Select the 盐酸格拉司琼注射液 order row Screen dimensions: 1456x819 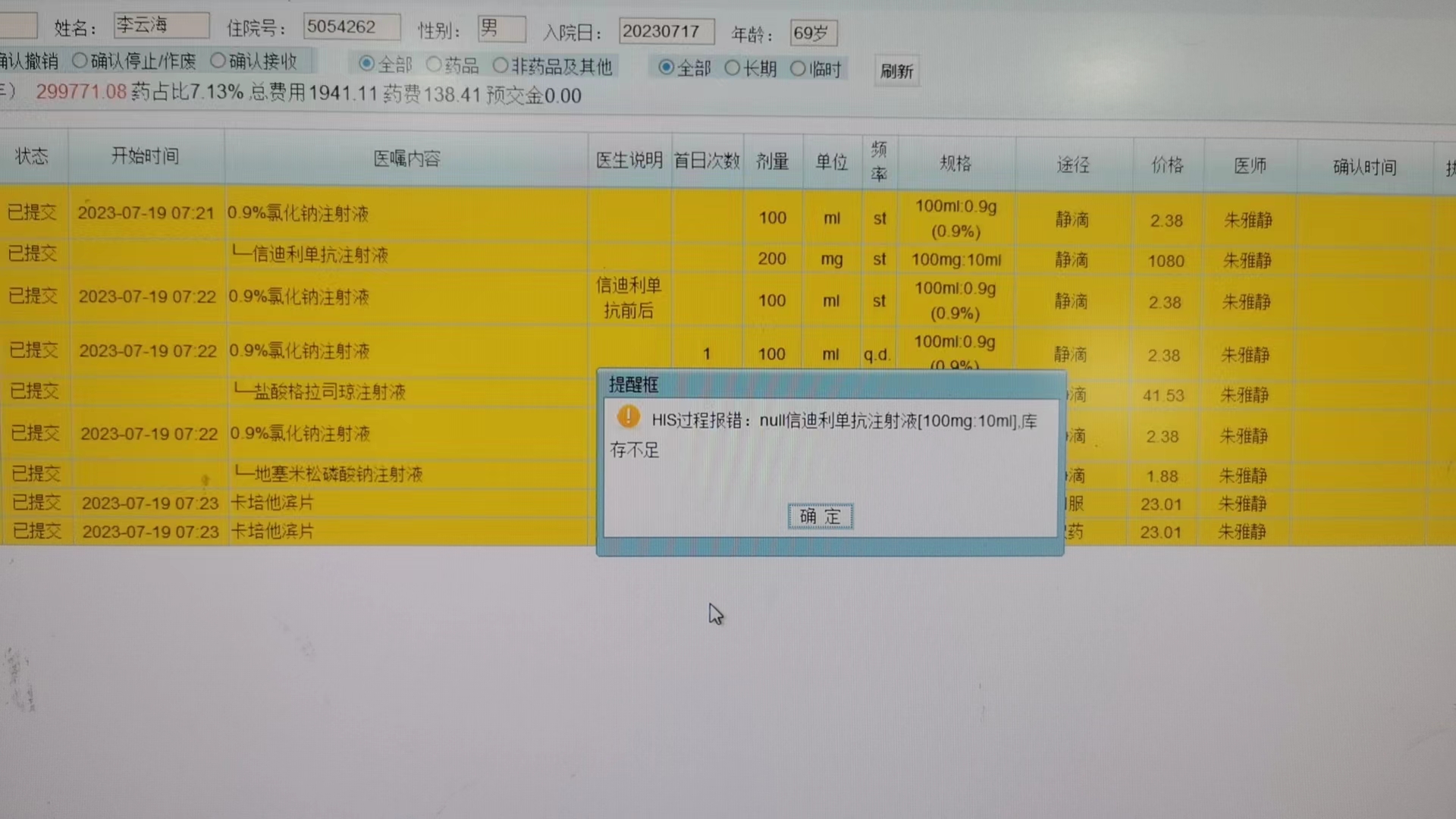[328, 392]
